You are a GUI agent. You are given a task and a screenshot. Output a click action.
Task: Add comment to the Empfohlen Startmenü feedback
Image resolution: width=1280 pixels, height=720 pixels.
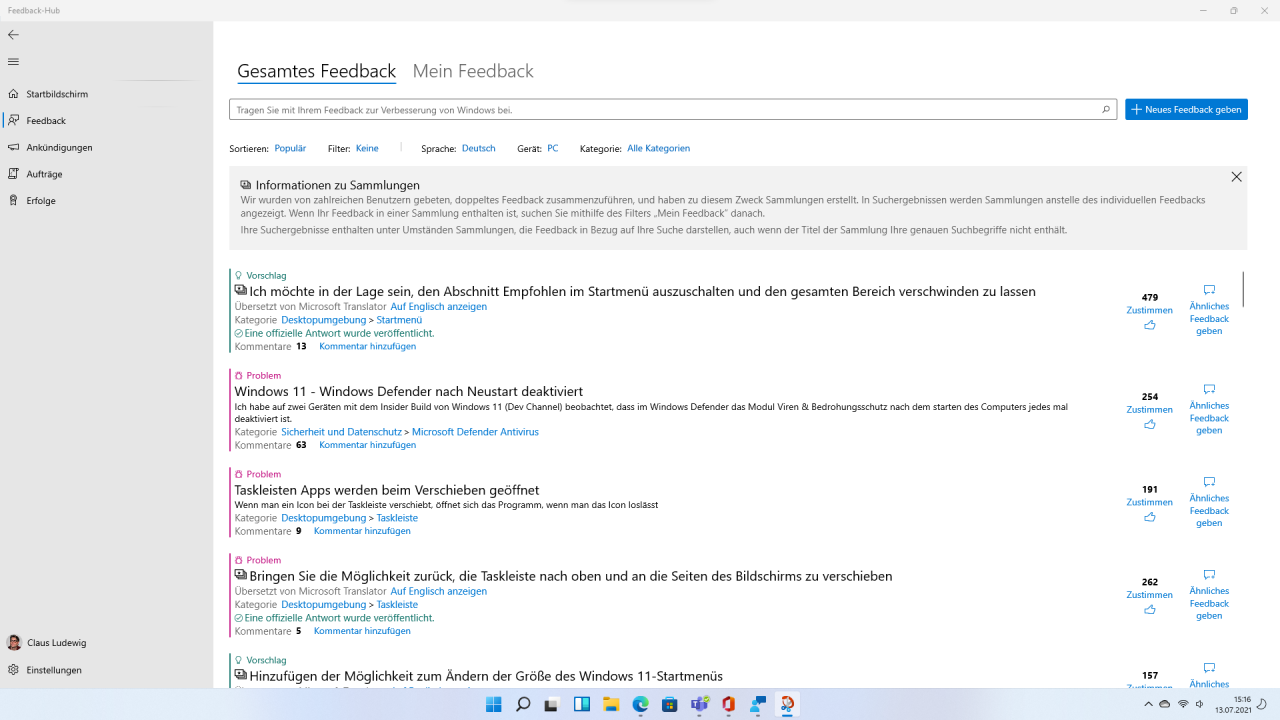367,346
